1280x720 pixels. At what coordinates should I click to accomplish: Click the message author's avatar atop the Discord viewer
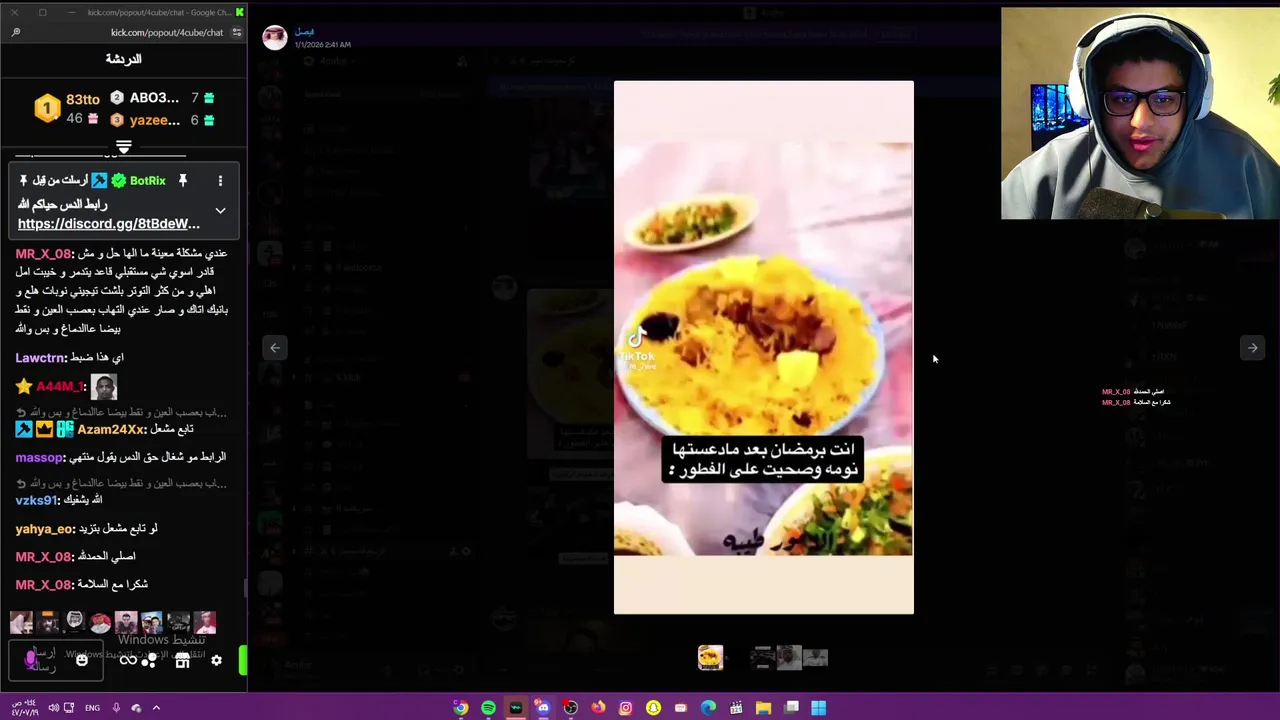pos(275,37)
